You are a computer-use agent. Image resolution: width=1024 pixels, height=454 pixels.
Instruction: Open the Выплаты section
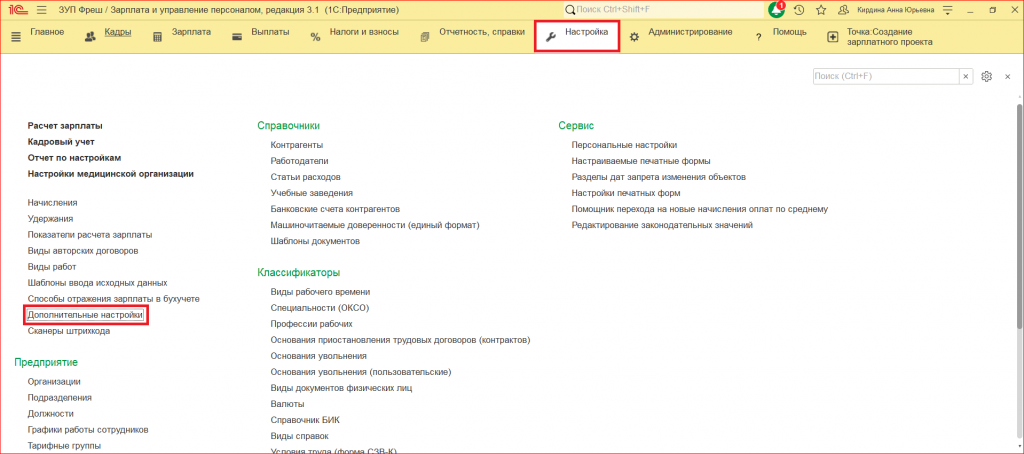point(270,32)
